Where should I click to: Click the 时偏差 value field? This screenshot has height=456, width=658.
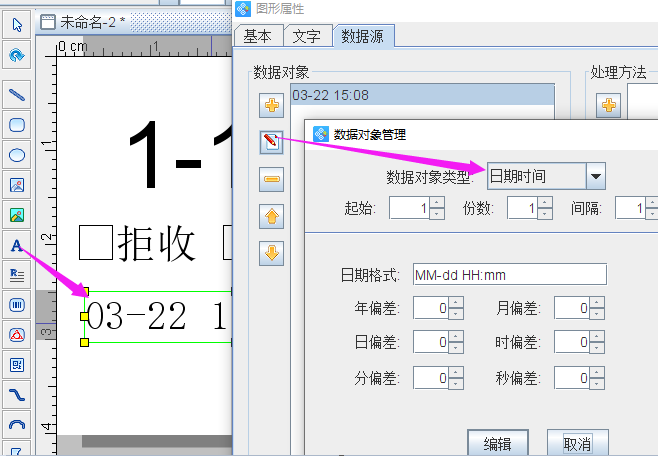(x=572, y=342)
